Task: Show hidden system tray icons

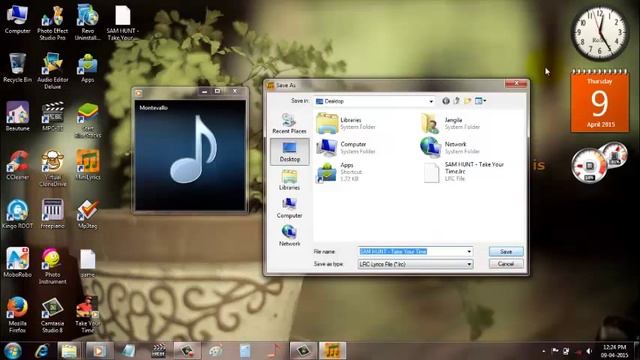Action: click(x=544, y=351)
